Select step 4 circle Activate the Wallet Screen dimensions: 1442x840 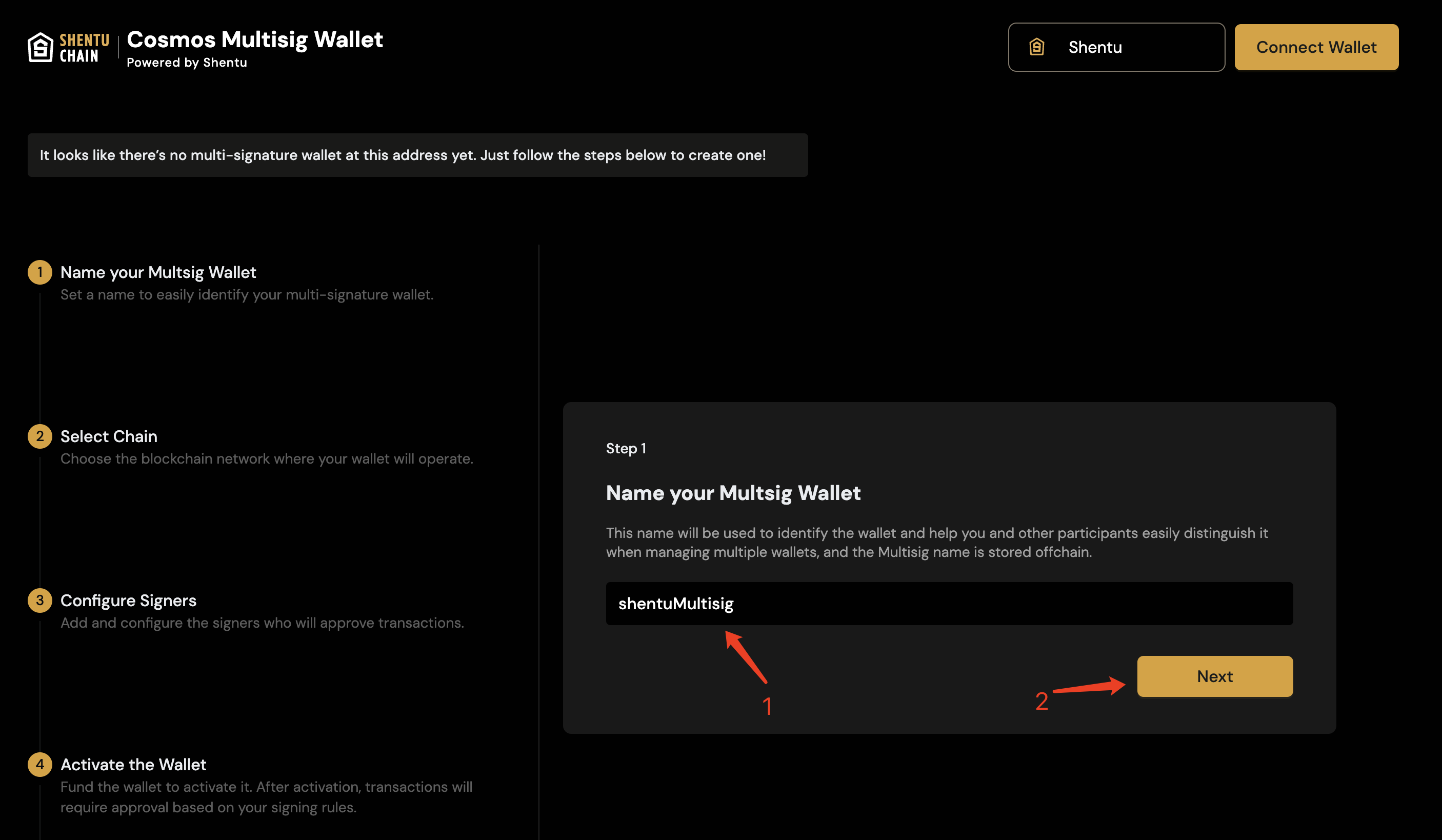tap(40, 765)
